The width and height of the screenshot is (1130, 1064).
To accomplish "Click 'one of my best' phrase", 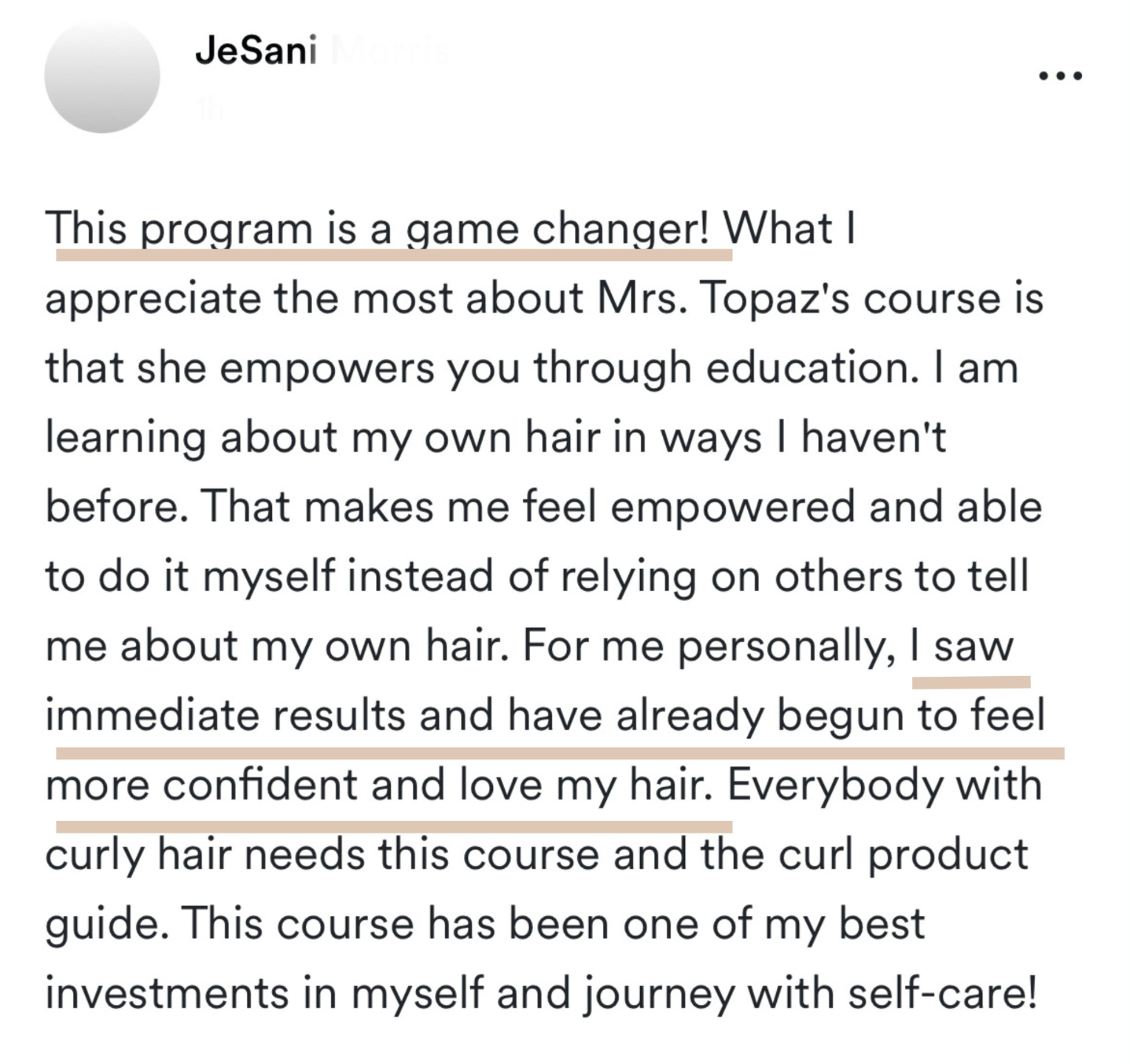I will point(774,924).
